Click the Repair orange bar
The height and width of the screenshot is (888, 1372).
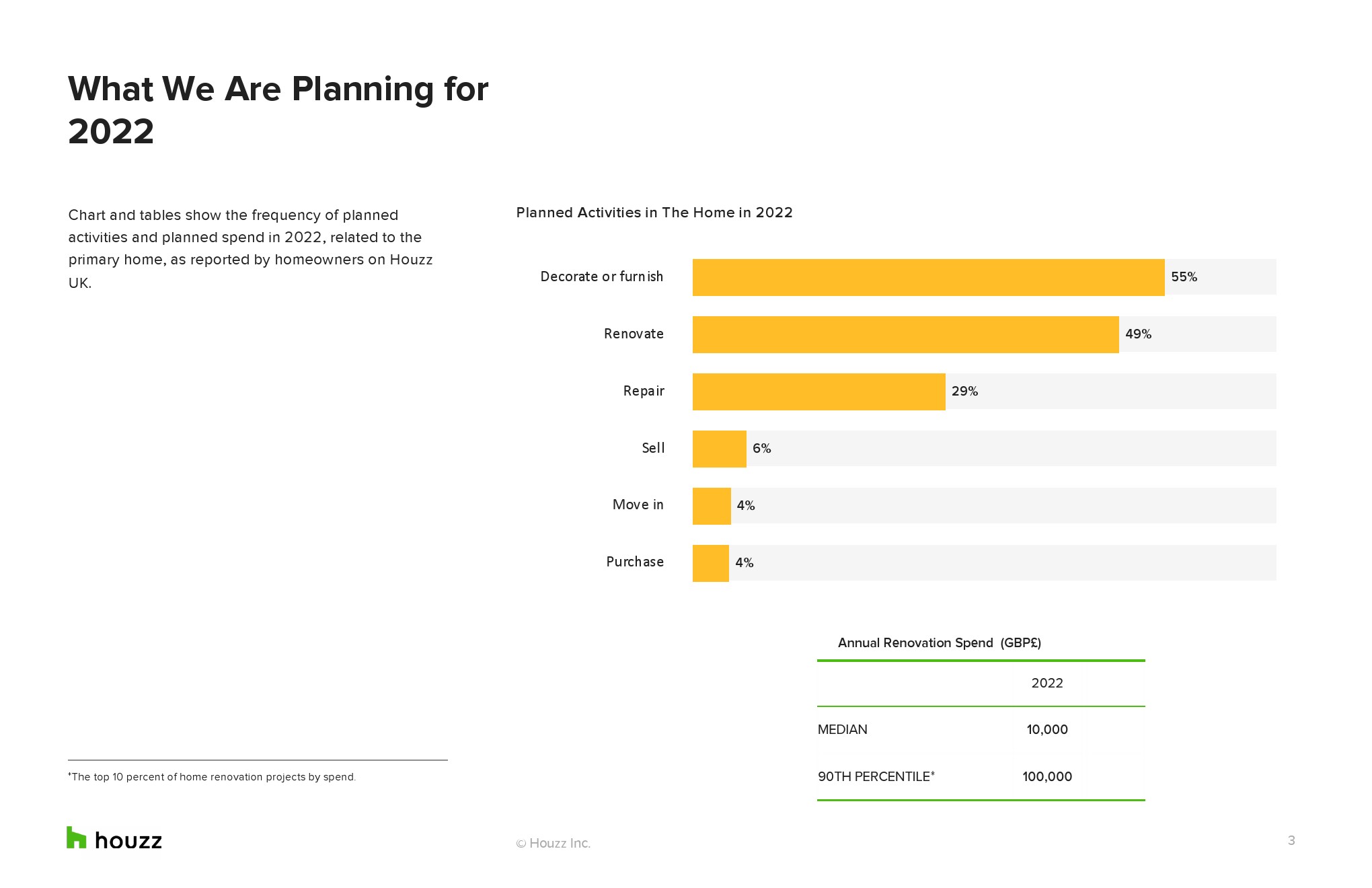click(818, 392)
